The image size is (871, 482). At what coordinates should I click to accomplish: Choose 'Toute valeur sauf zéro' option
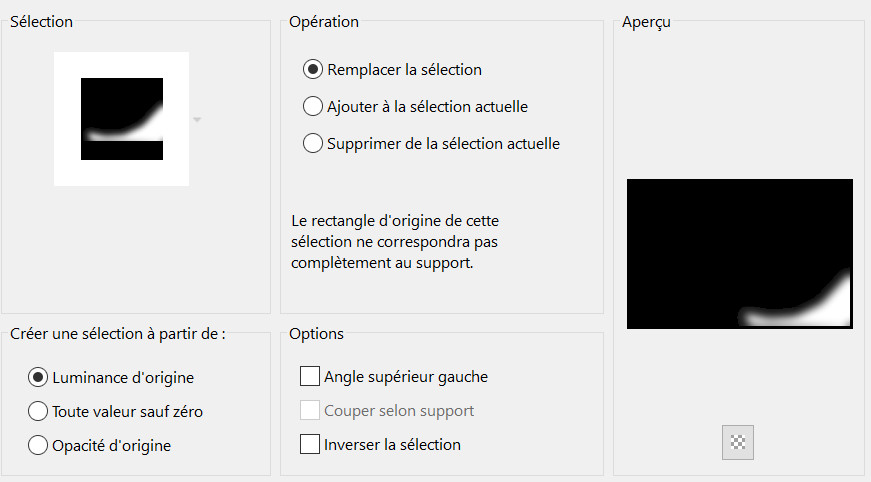(x=39, y=411)
